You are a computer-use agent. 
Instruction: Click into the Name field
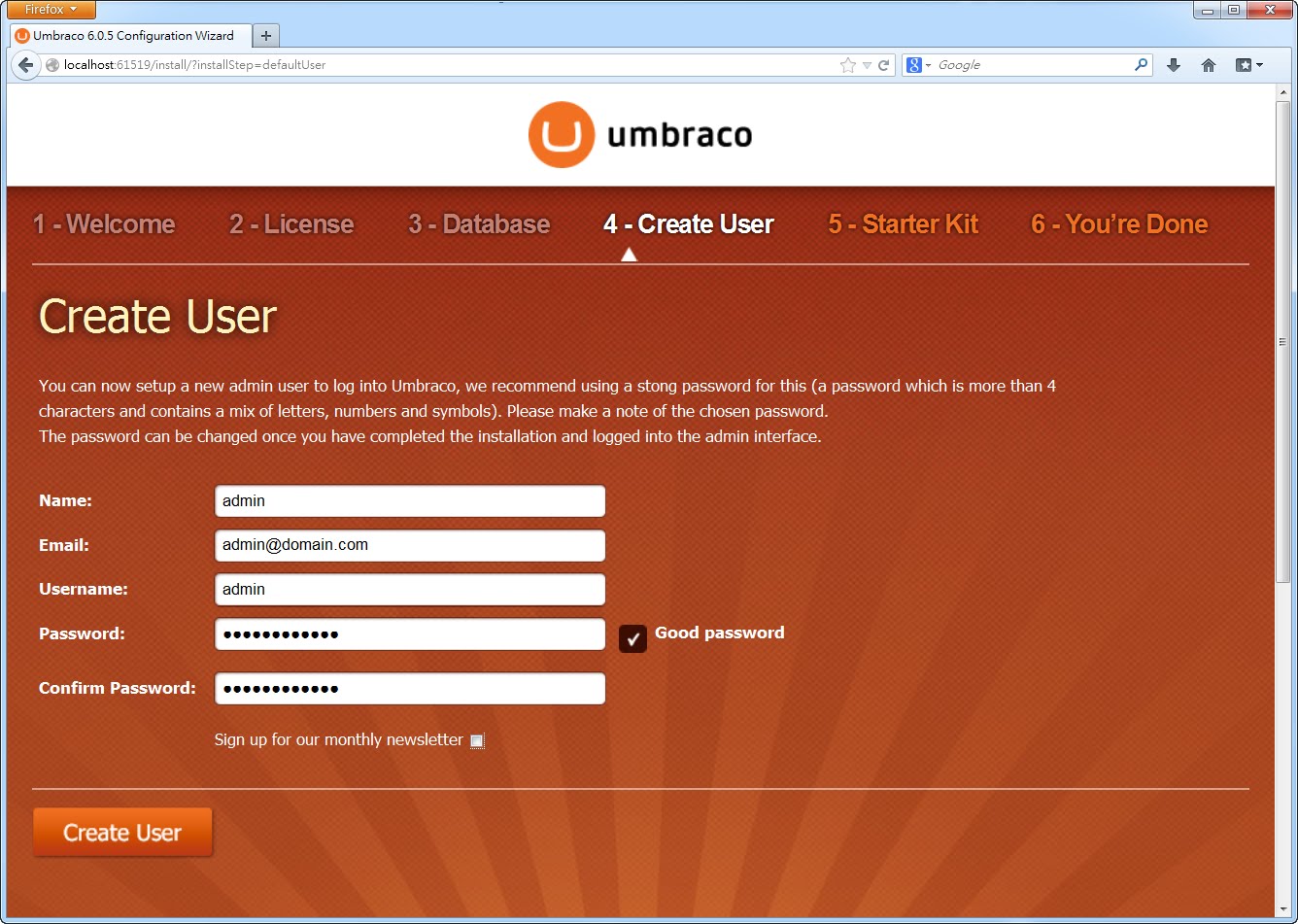[410, 501]
